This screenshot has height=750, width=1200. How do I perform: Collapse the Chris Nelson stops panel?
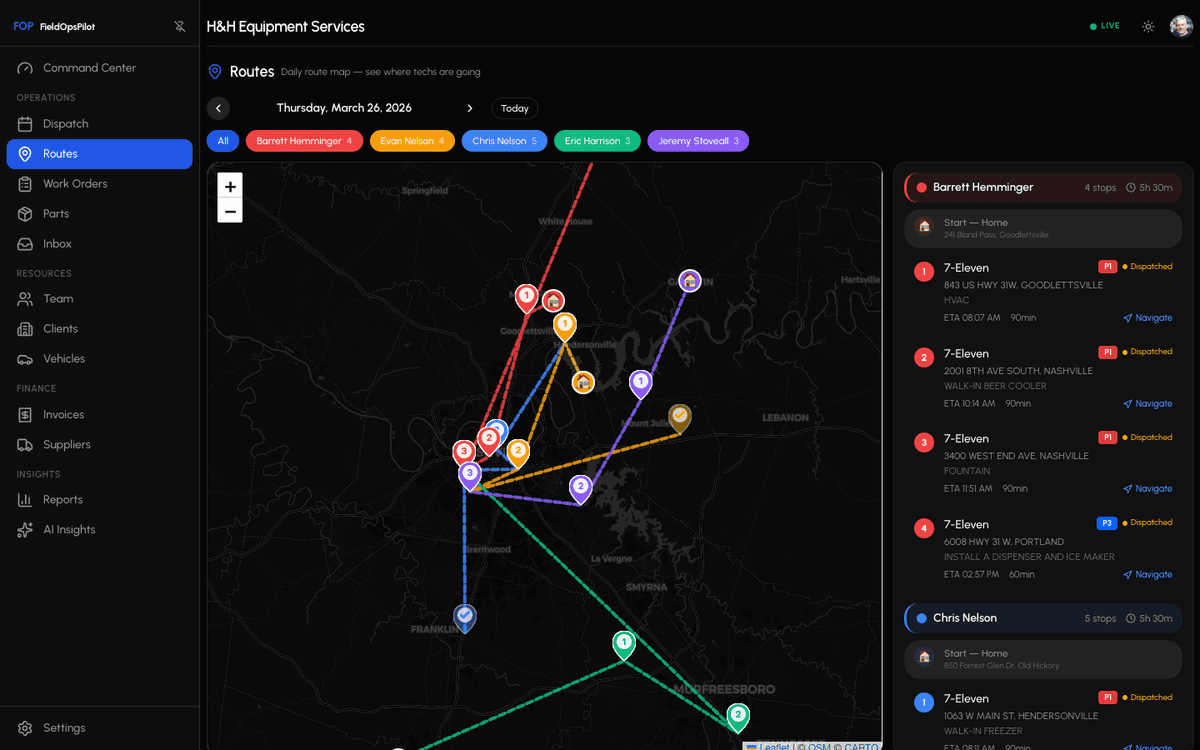click(1042, 618)
